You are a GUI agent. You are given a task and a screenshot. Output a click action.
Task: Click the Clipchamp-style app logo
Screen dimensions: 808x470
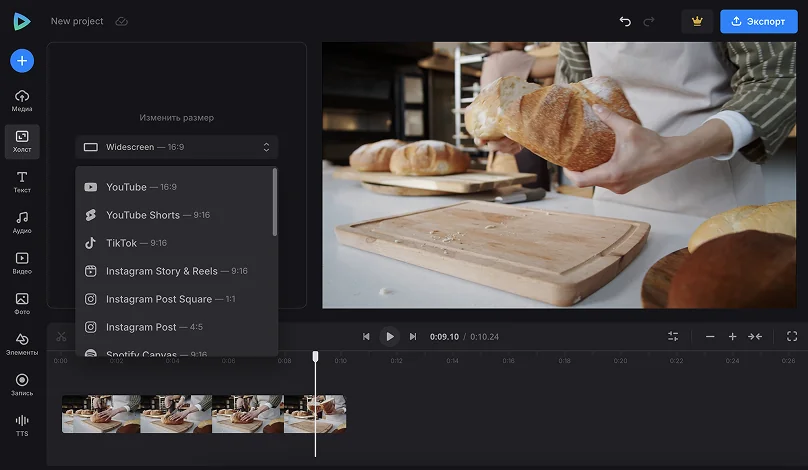(x=22, y=21)
